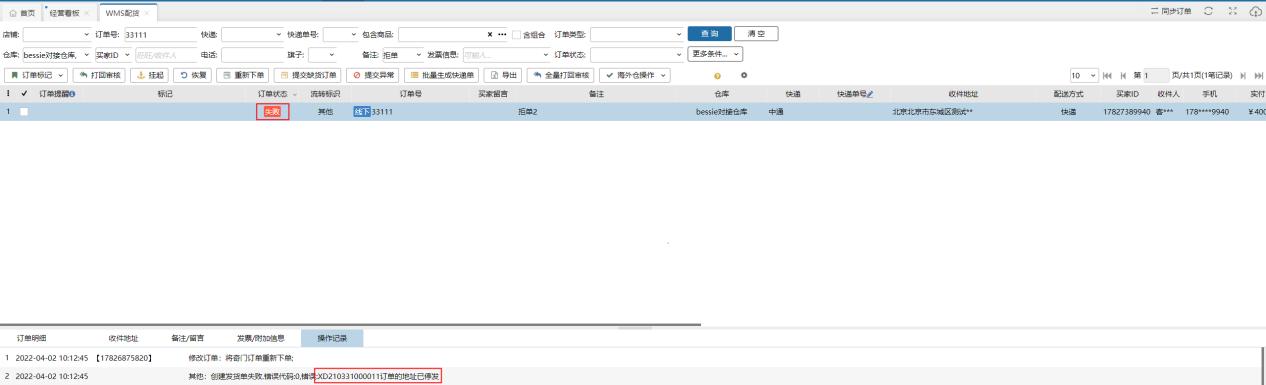Click the 线下 tag on order 33111
Screen dimensions: 1266x385
[x=362, y=112]
